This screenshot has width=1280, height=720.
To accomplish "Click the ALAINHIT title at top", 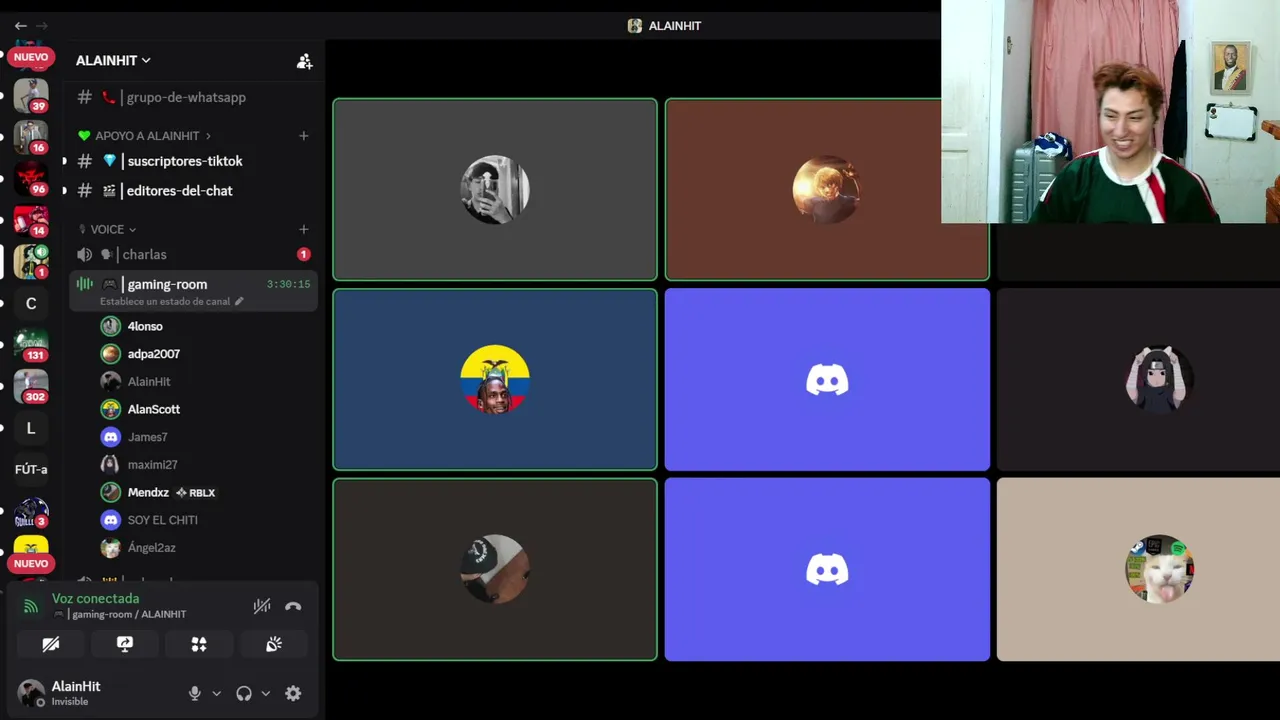I will [664, 26].
